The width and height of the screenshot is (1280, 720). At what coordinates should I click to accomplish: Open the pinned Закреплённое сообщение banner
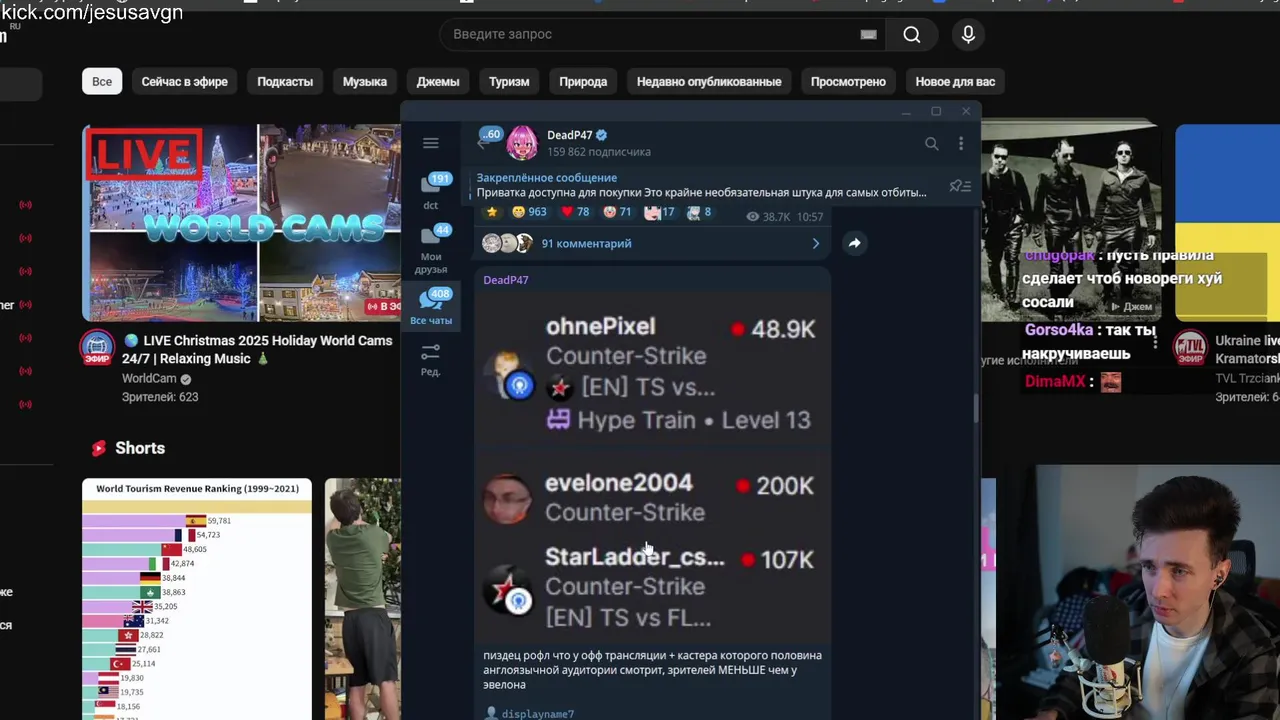702,185
